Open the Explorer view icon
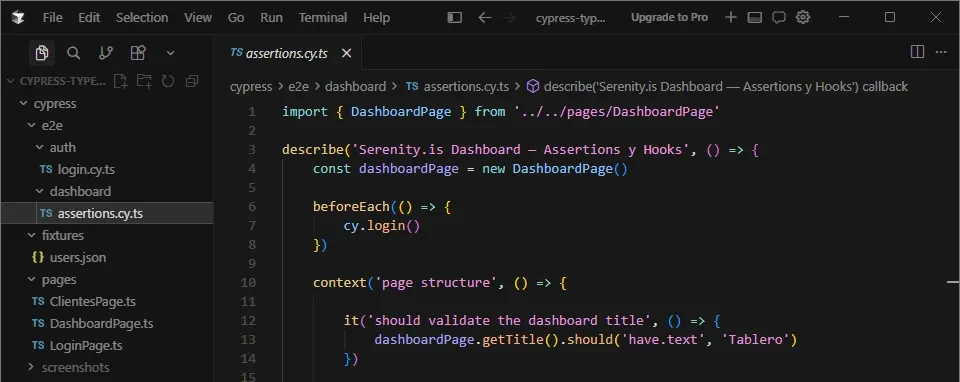 42,53
